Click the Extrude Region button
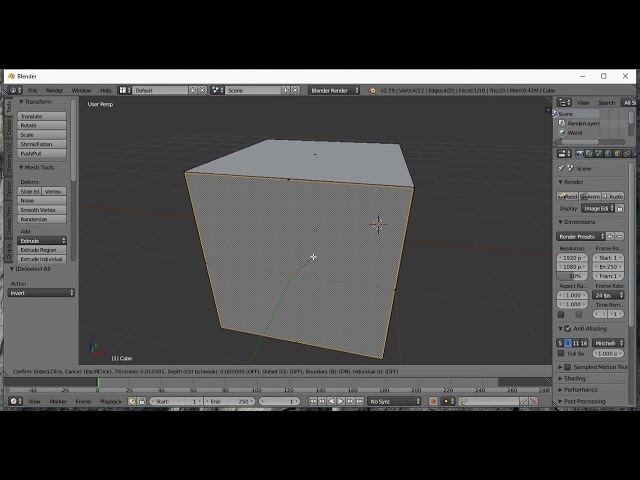The width and height of the screenshot is (640, 480). pyautogui.click(x=42, y=250)
